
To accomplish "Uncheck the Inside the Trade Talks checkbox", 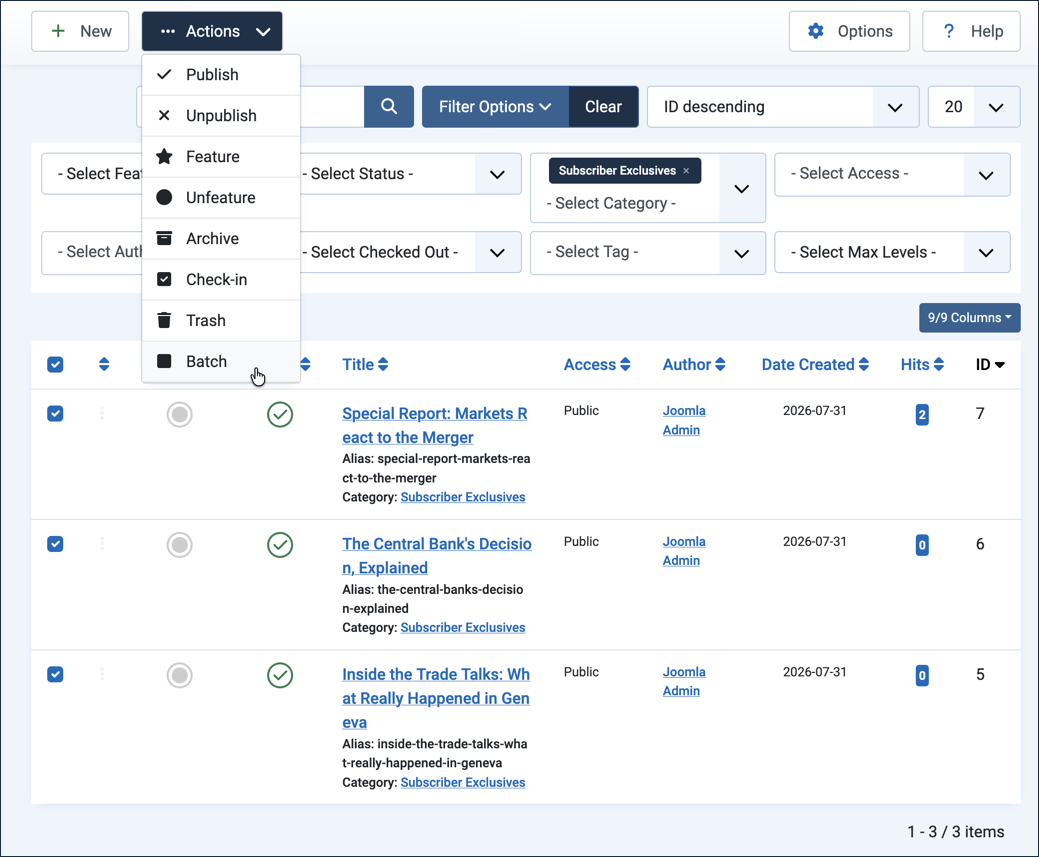I will pyautogui.click(x=55, y=674).
